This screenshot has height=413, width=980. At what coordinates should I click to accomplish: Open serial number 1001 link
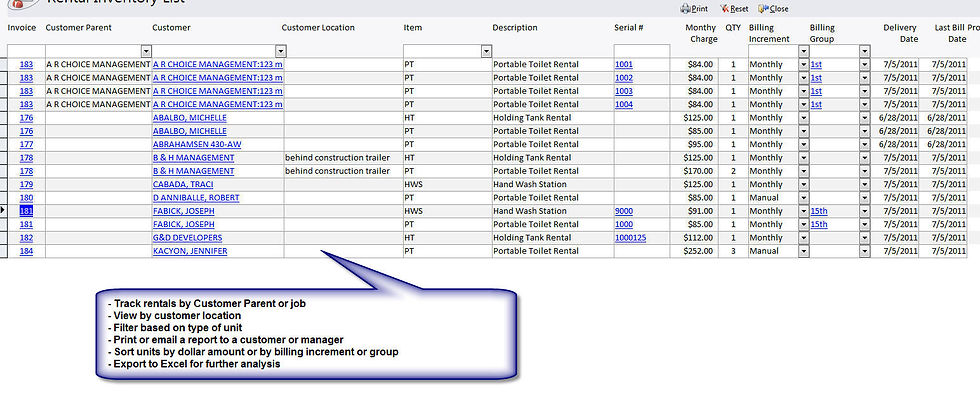[x=624, y=64]
